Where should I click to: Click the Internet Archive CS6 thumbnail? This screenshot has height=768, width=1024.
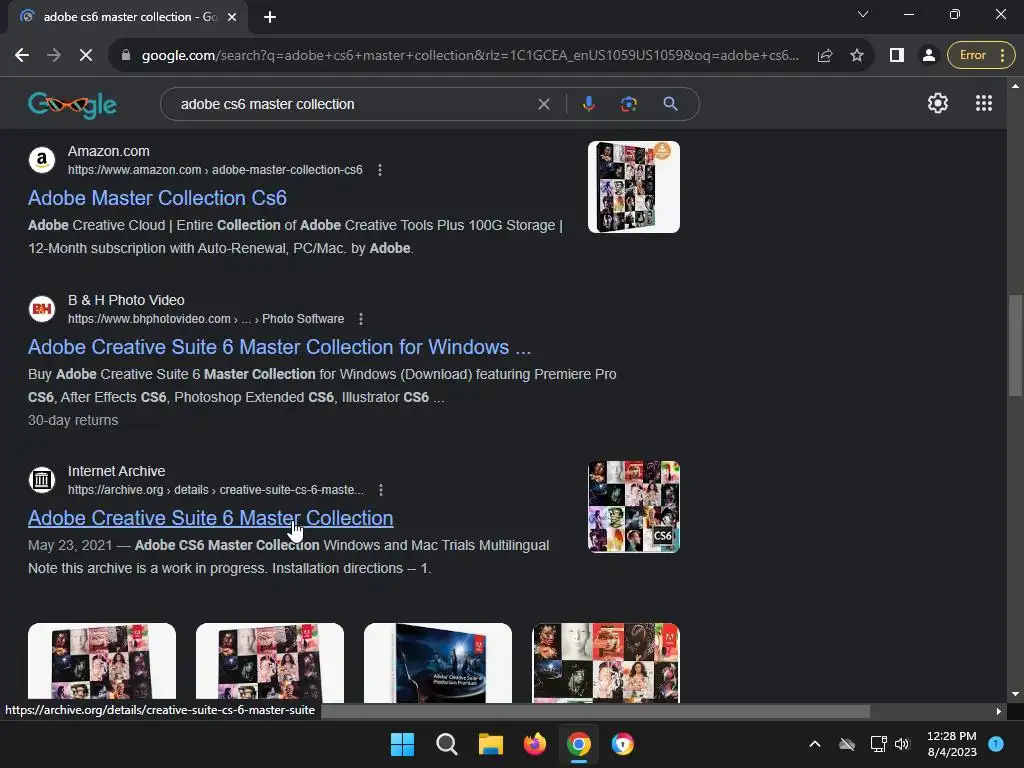(x=633, y=507)
